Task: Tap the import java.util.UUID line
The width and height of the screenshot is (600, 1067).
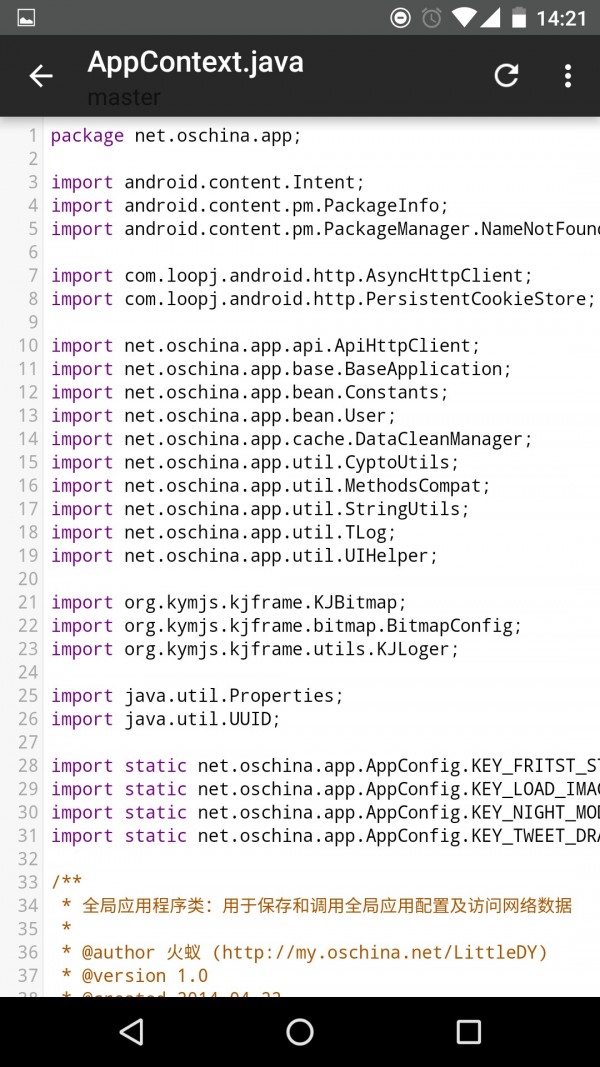Action: click(166, 719)
